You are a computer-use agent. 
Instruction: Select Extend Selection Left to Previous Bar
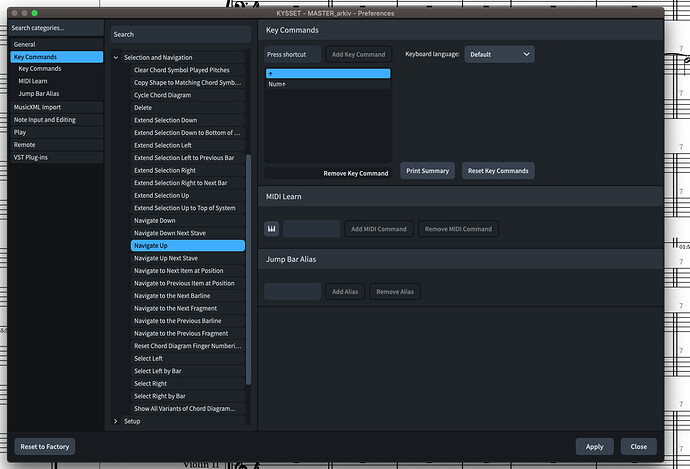188,158
